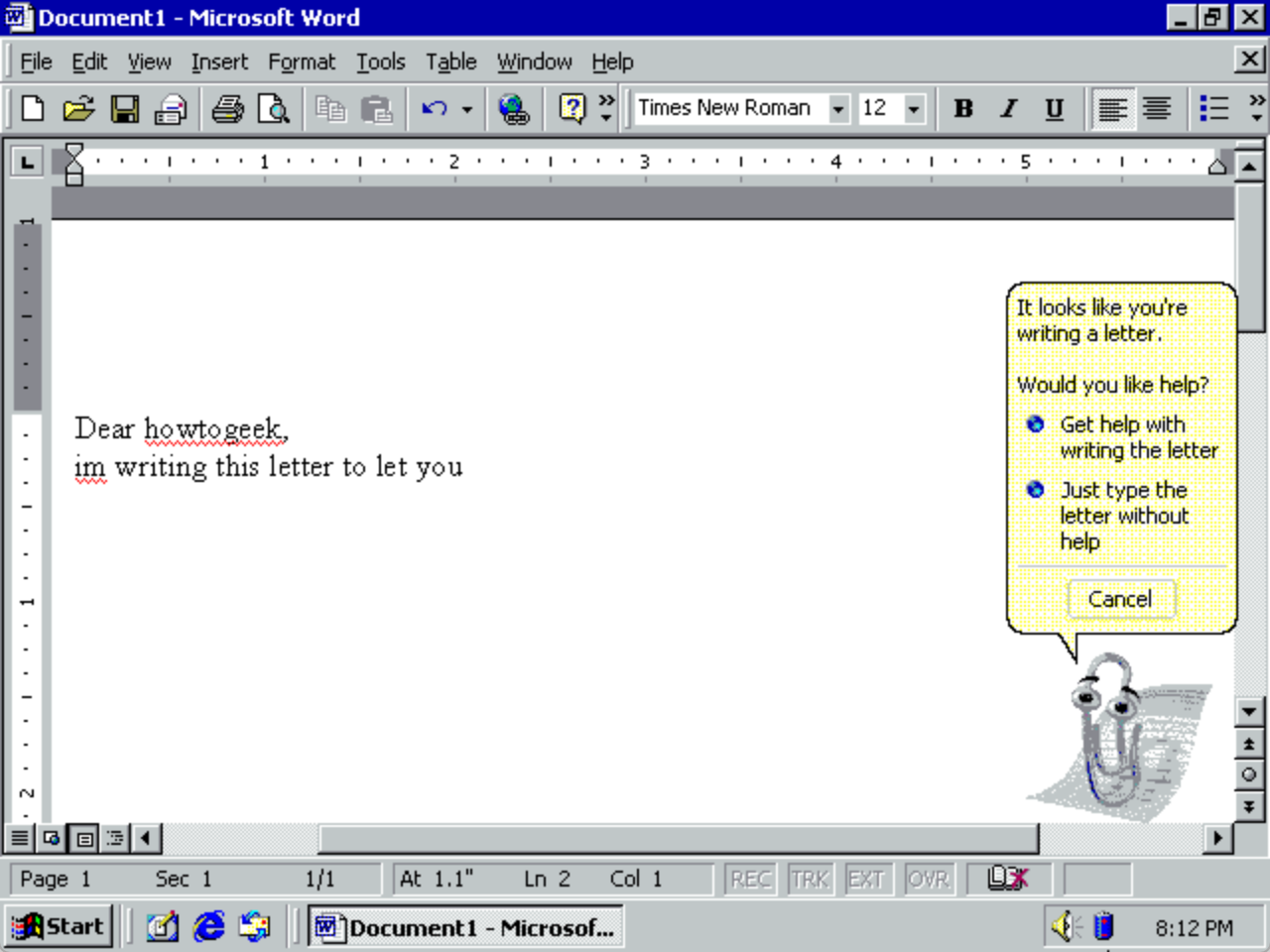Open the Format menu

(x=302, y=61)
